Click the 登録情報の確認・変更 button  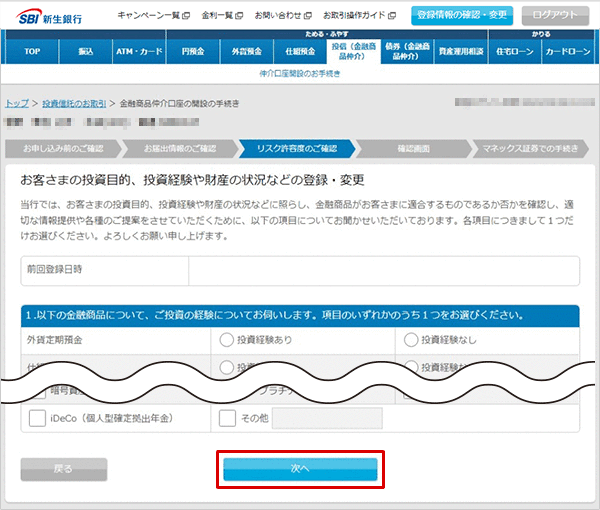pyautogui.click(x=462, y=15)
